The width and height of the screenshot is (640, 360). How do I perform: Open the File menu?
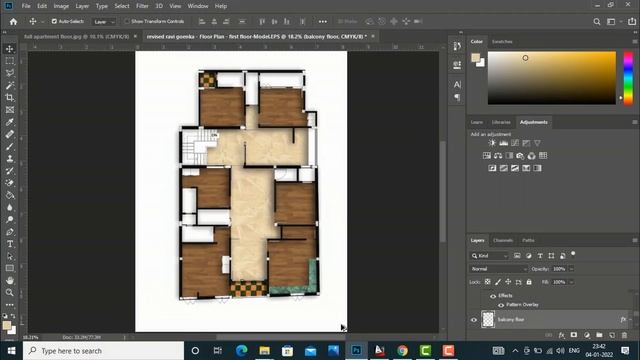(26, 6)
